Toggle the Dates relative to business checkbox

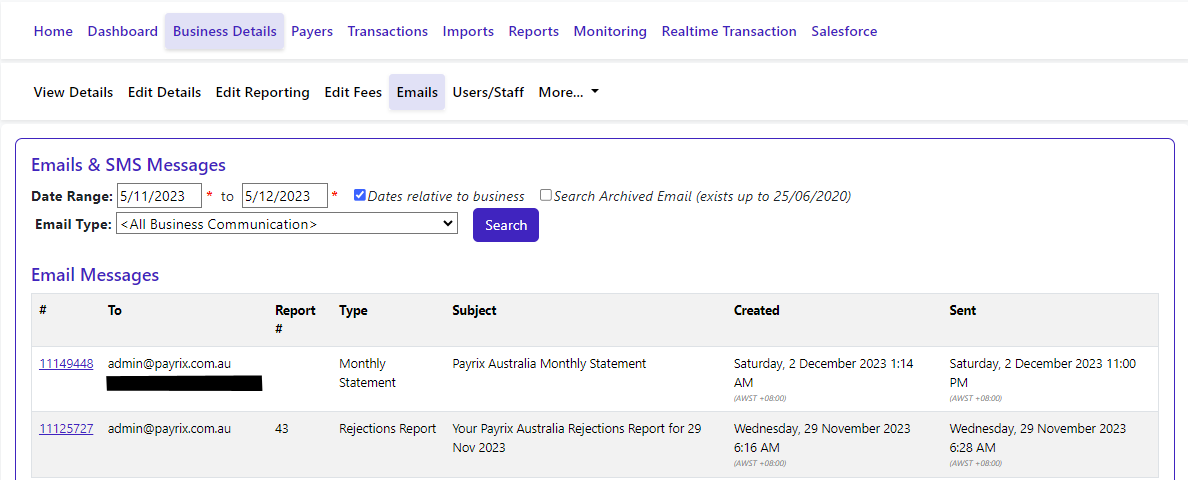coord(360,196)
